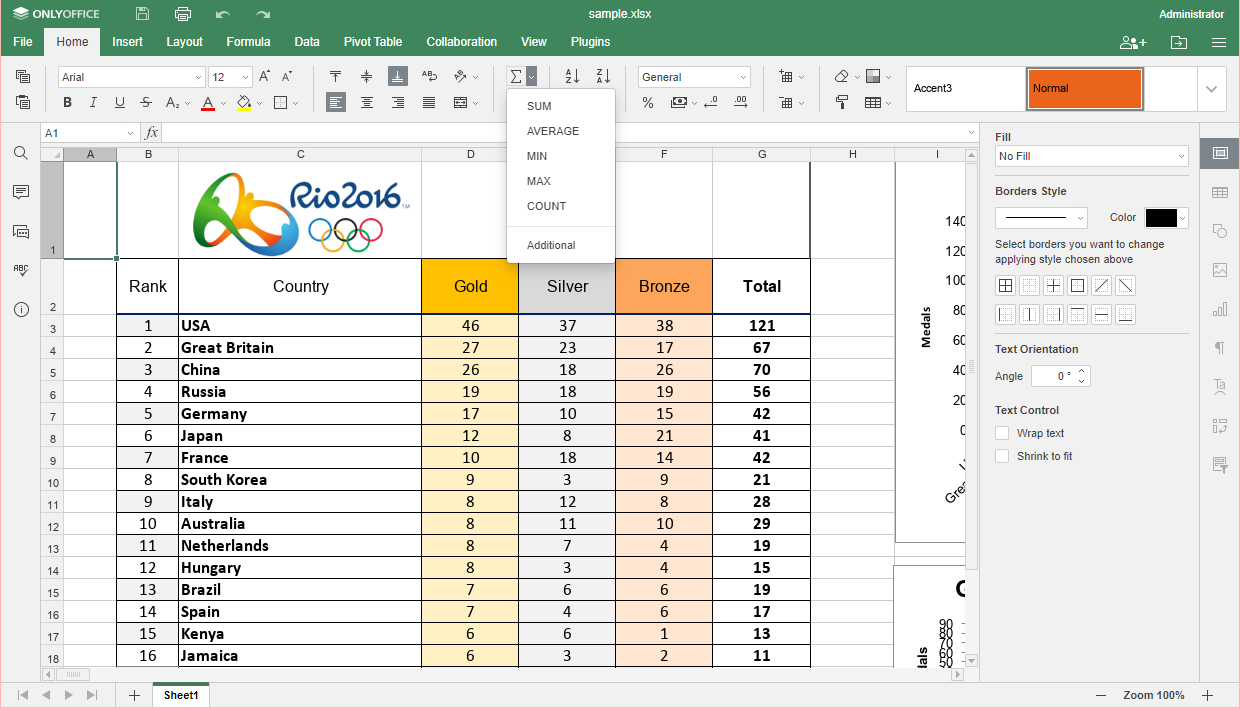Expand the General number format dropdown

click(x=694, y=77)
